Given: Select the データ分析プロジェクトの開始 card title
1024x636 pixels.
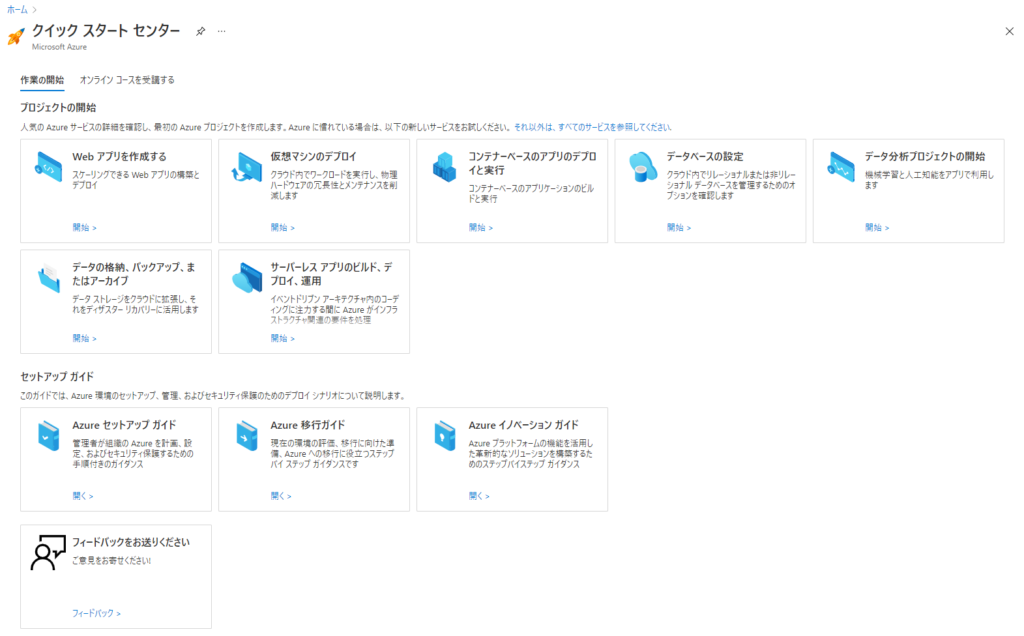Looking at the screenshot, I should (x=925, y=157).
